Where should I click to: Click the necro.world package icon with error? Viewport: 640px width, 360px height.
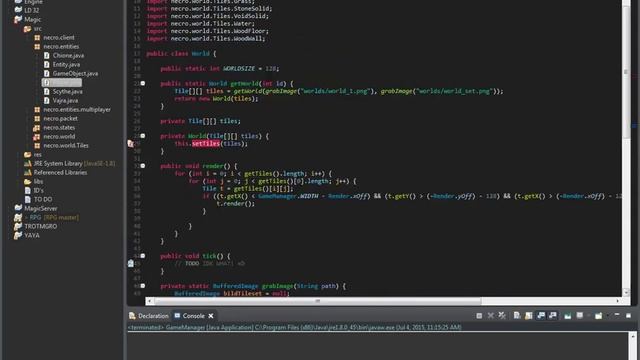37,136
